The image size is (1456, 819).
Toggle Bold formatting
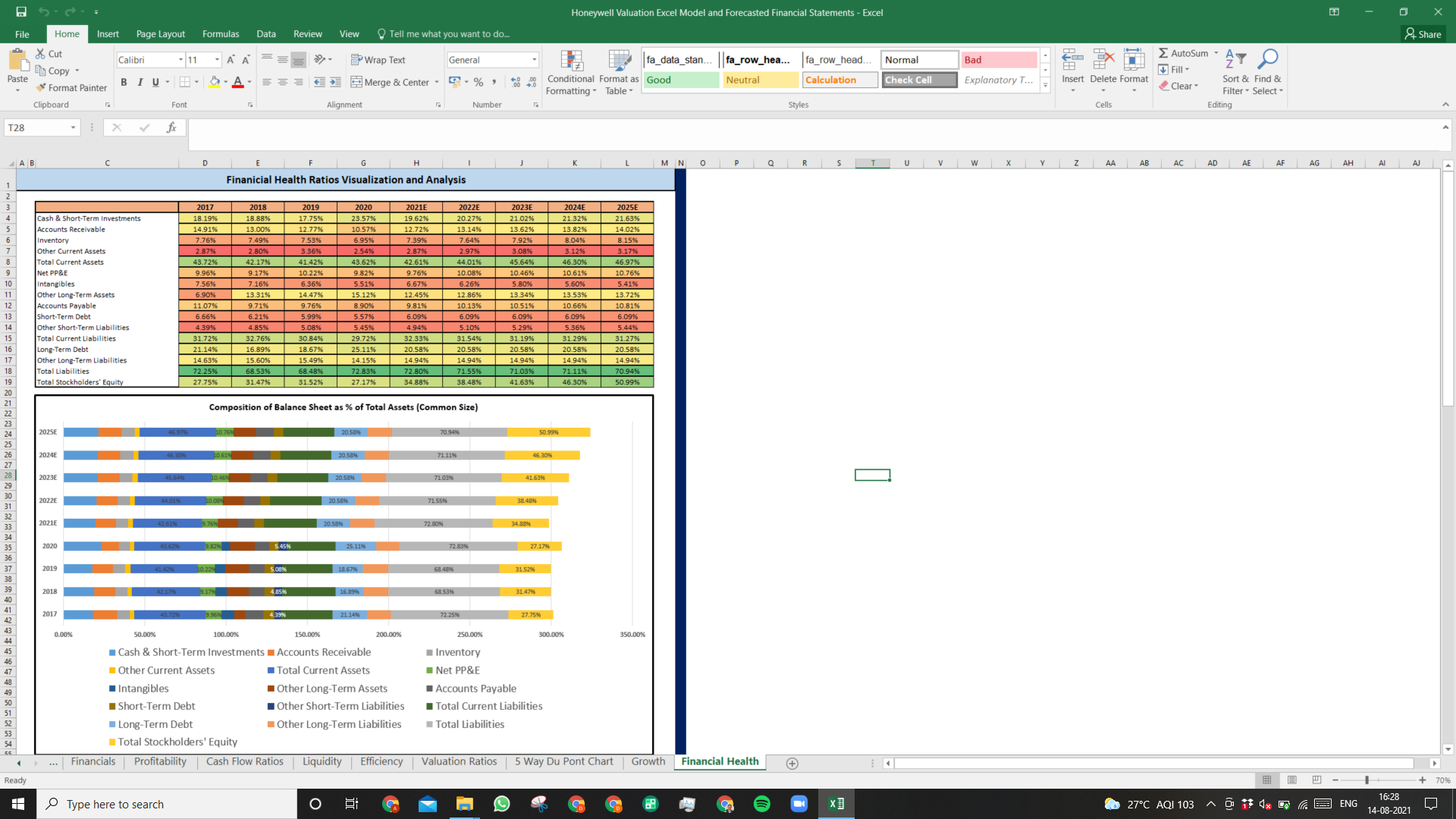click(124, 82)
